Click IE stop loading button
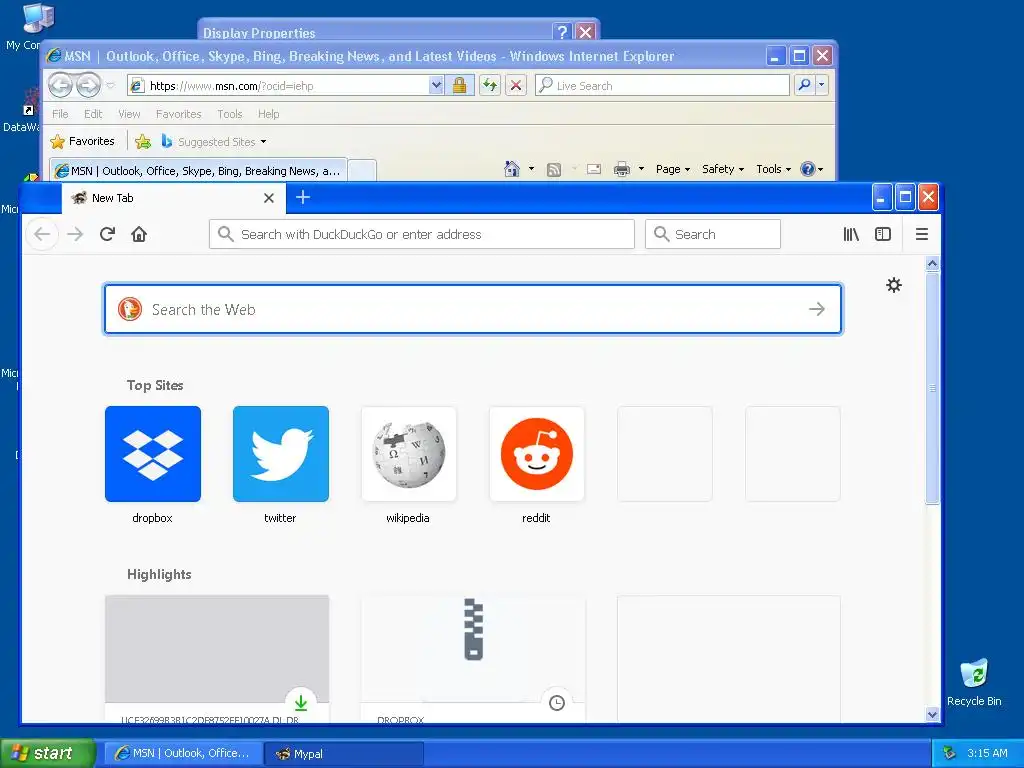This screenshot has height=768, width=1024. [x=516, y=85]
